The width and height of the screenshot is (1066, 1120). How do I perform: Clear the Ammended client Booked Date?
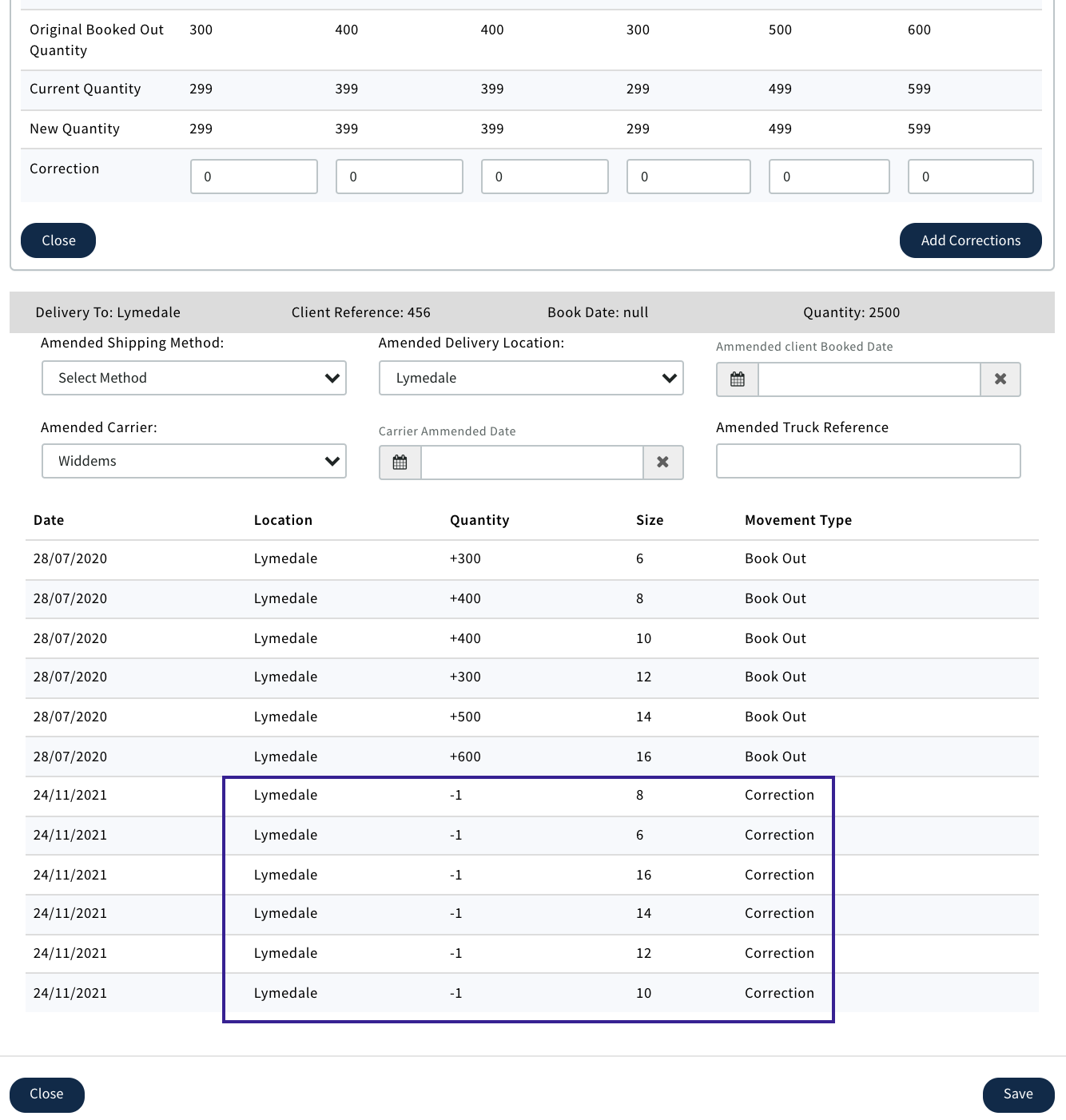1000,379
